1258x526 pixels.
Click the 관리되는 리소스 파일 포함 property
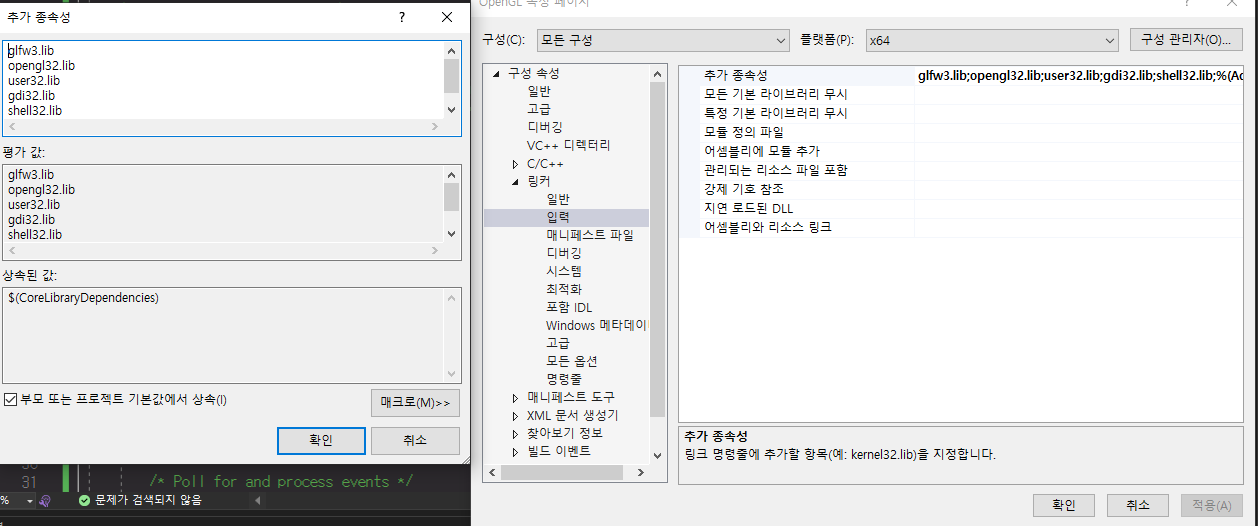pyautogui.click(x=962, y=170)
